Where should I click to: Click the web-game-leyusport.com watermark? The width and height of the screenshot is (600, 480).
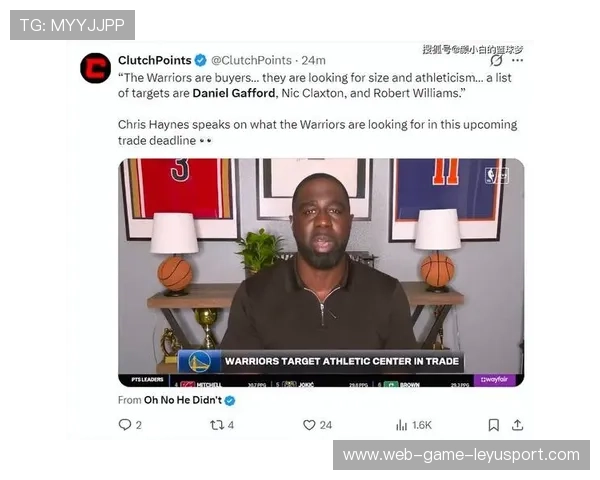461,455
